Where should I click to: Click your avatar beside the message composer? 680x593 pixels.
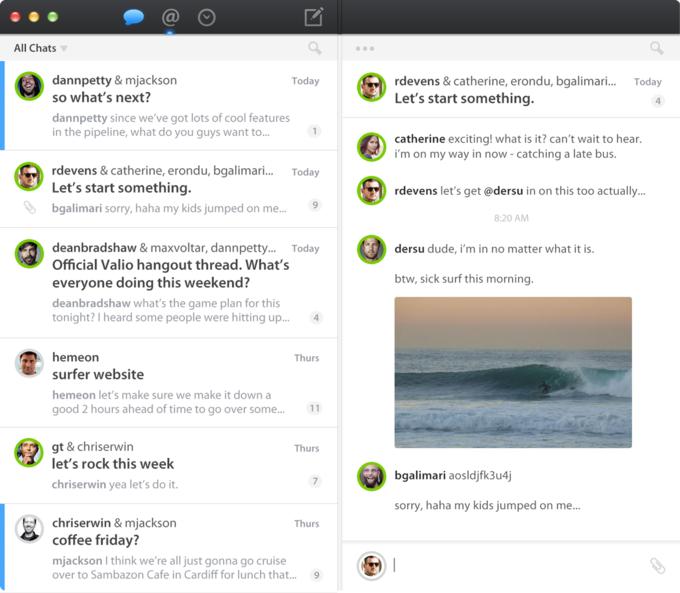371,566
